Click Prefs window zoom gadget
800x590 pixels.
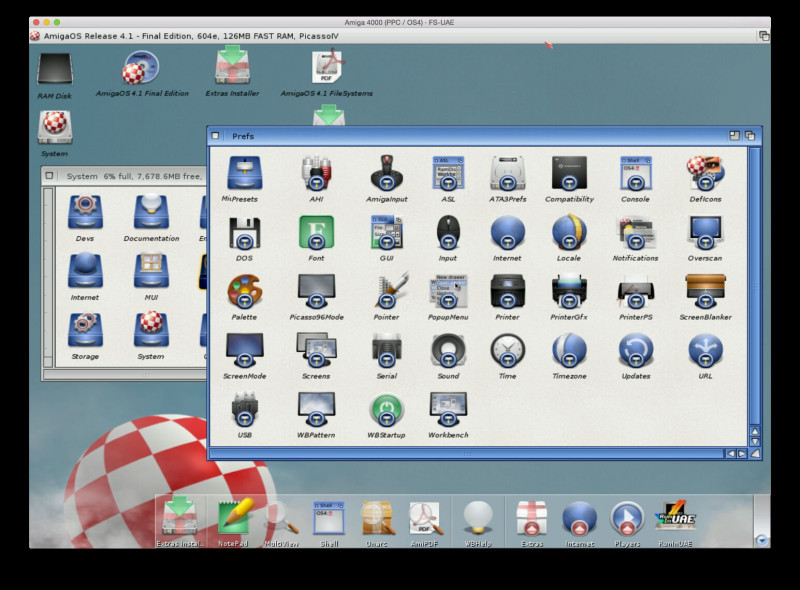734,136
